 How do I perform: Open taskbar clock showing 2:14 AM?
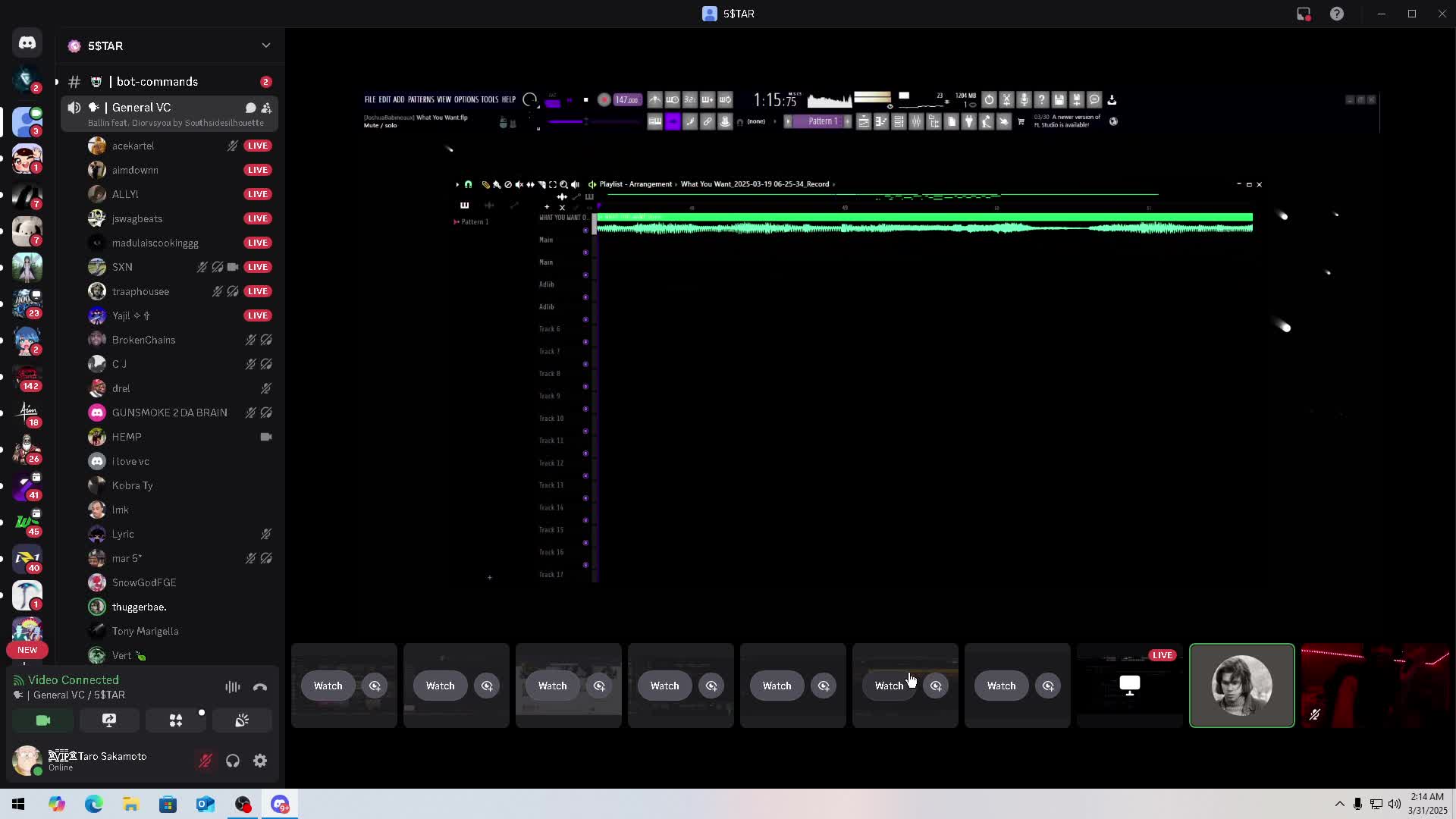tap(1427, 804)
